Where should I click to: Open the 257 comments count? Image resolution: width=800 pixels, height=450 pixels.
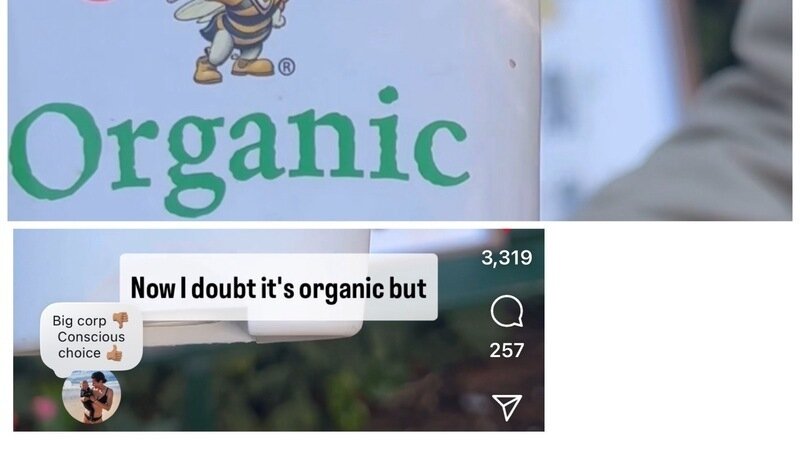tap(507, 351)
